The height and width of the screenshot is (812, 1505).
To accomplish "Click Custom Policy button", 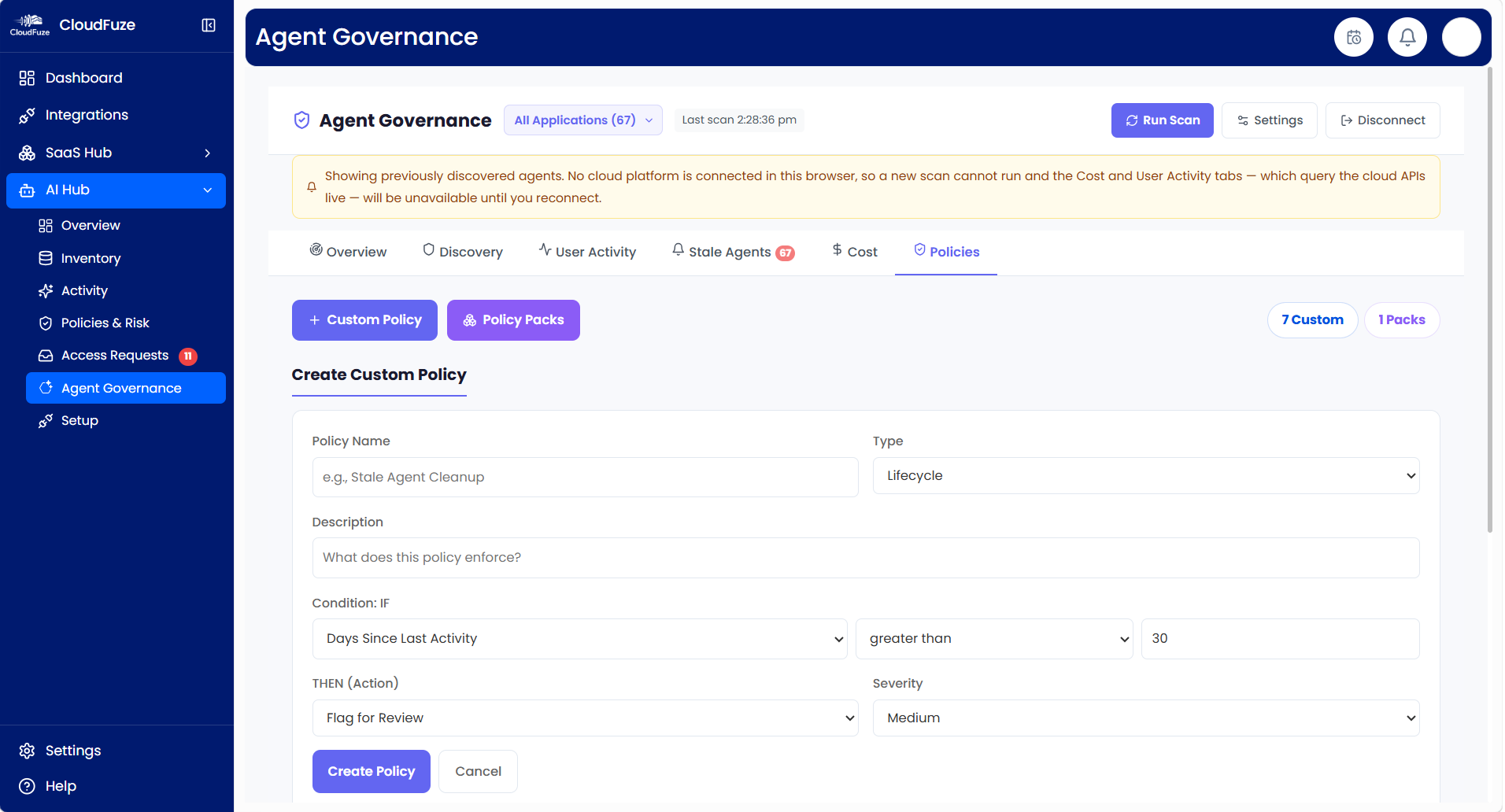I will [364, 320].
